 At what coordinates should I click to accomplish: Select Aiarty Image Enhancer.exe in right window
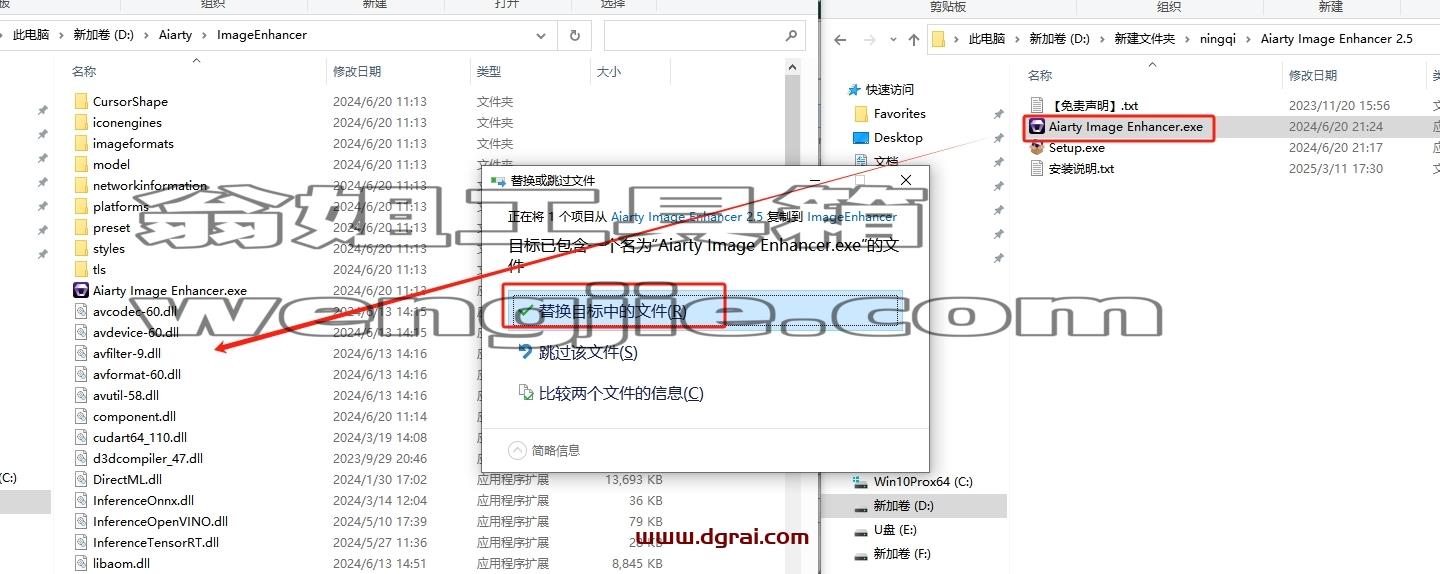1125,127
